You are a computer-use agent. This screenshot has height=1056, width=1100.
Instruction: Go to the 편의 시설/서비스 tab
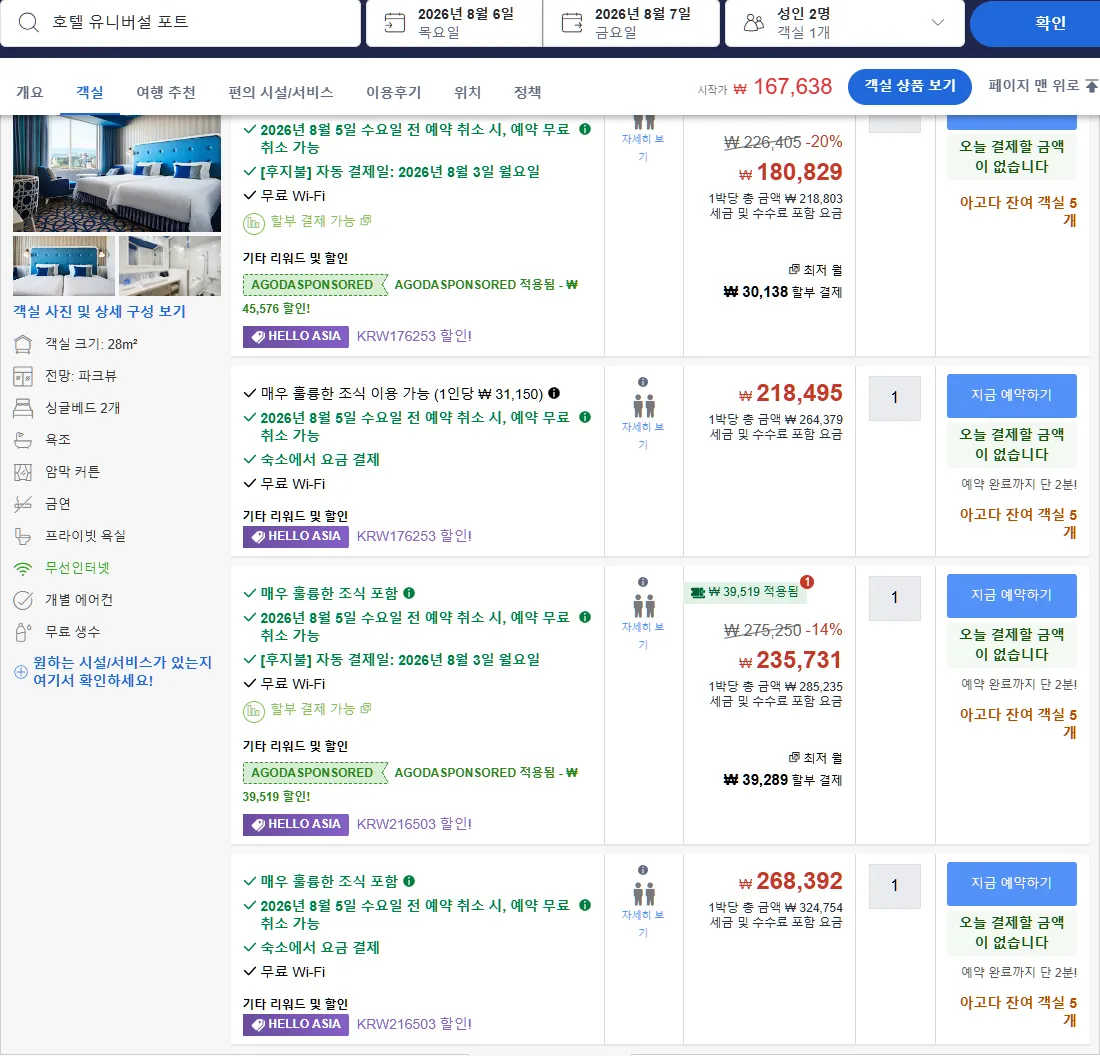281,92
